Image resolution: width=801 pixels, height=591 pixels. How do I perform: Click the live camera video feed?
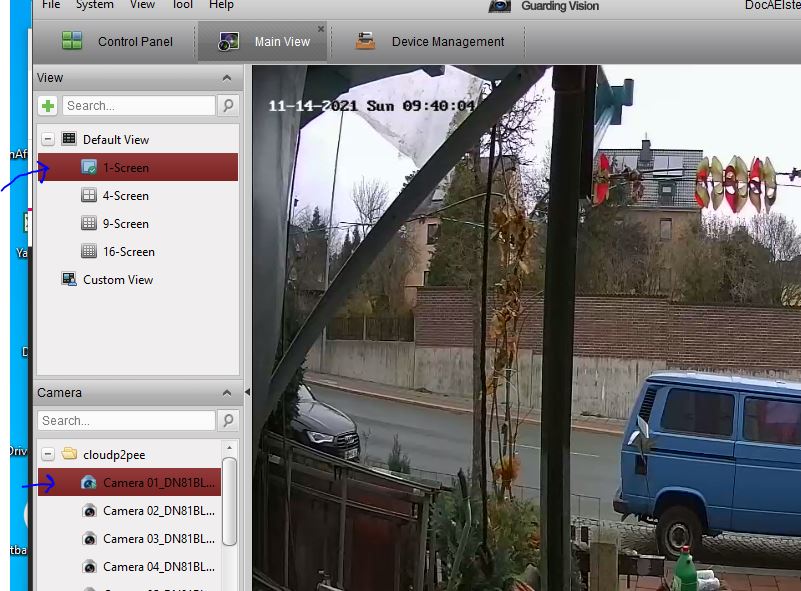click(526, 327)
